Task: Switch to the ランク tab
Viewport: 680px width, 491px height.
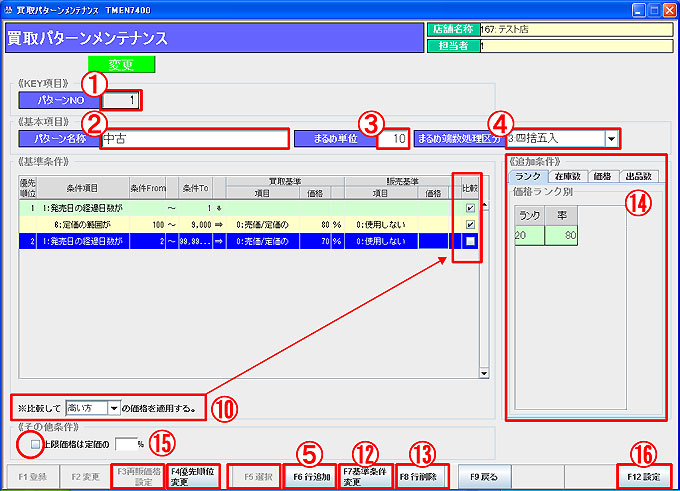Action: pos(528,176)
